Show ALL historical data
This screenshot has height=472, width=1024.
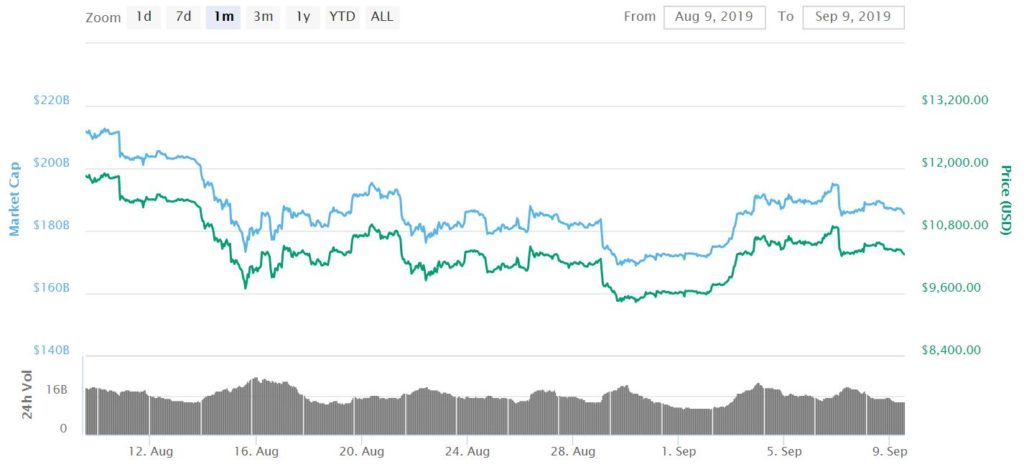382,17
